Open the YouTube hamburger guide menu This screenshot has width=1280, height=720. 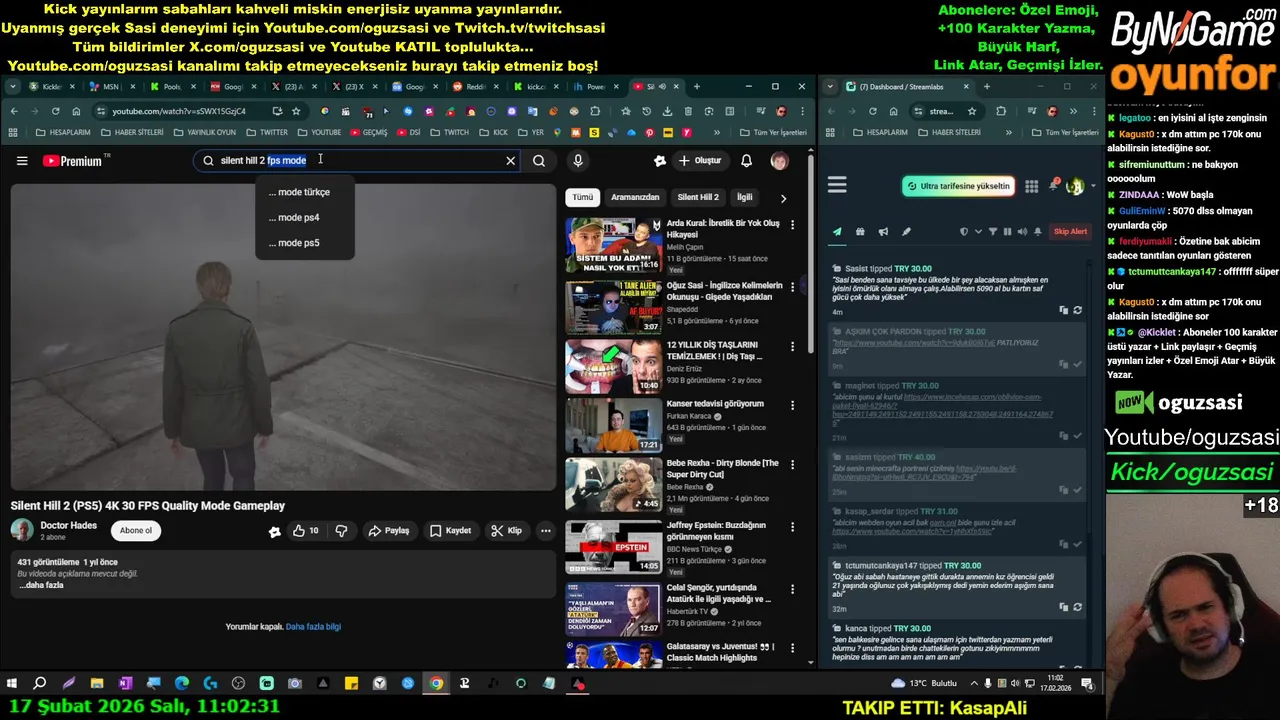pyautogui.click(x=22, y=161)
